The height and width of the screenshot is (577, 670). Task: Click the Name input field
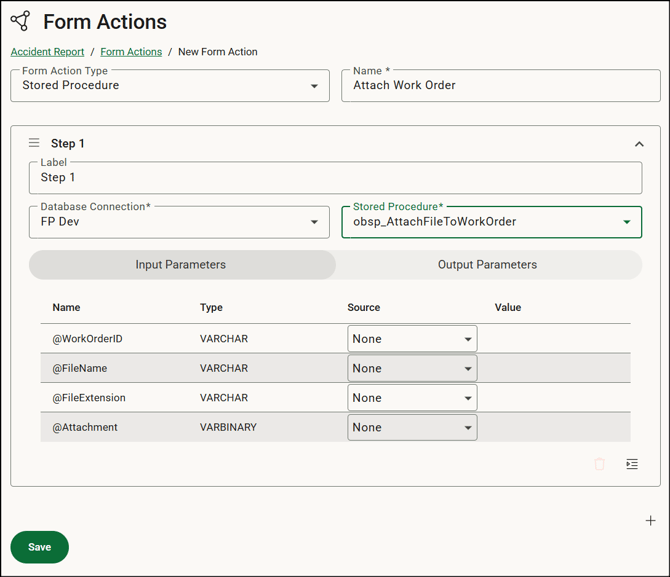(500, 86)
